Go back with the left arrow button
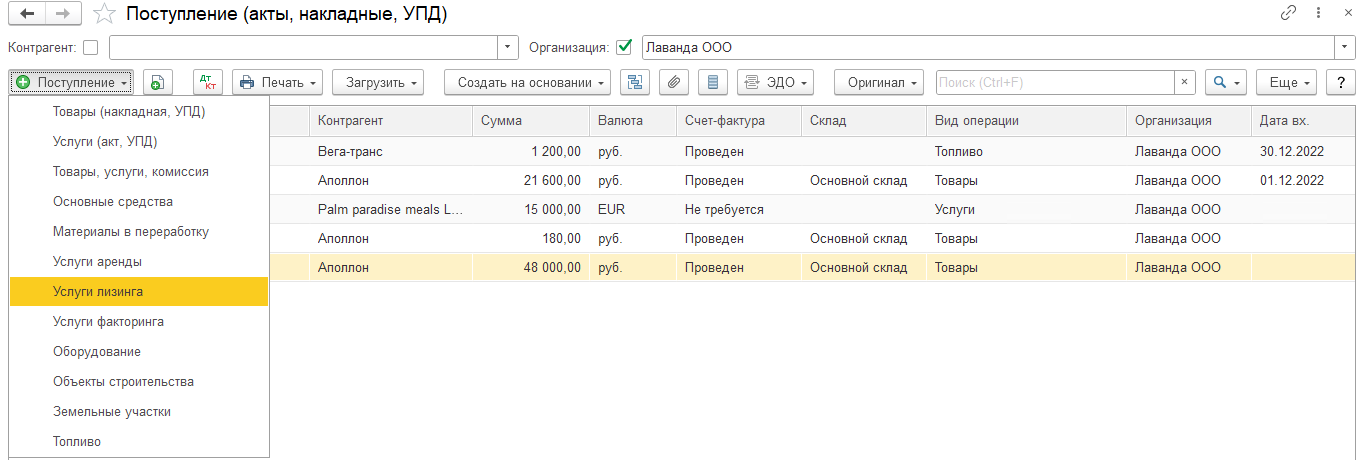The width and height of the screenshot is (1364, 460). (x=27, y=14)
